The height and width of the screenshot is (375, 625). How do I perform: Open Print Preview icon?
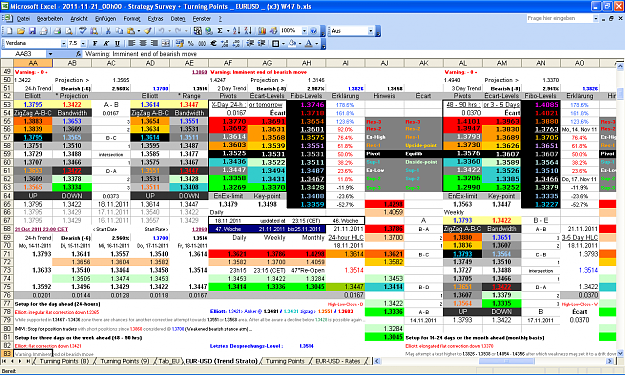pyautogui.click(x=68, y=31)
